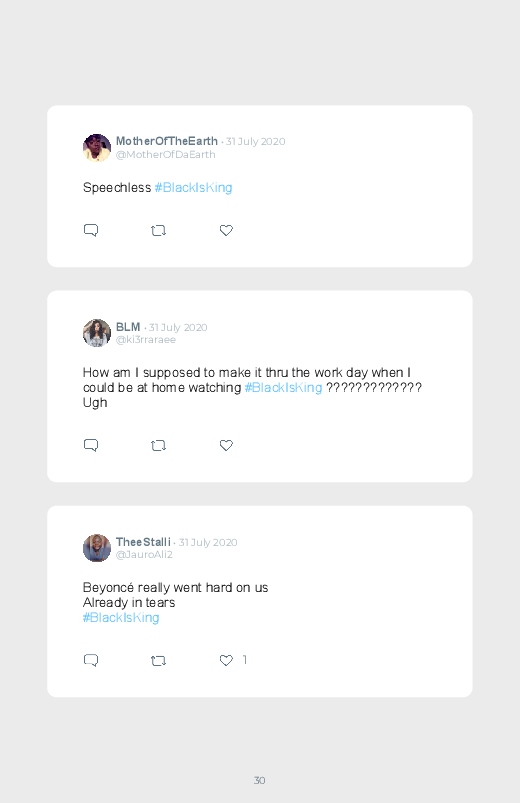
Task: Reply to MotherOfTheEarth's Speechless tweet
Action: pyautogui.click(x=91, y=230)
